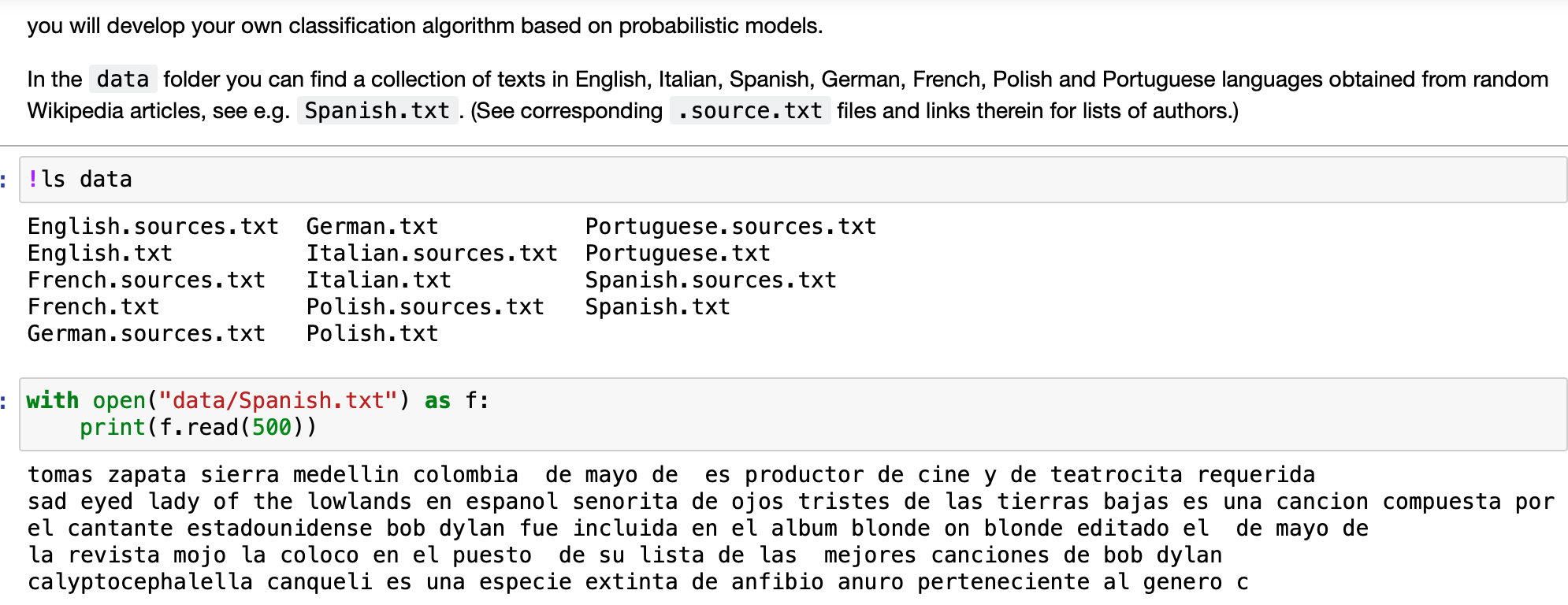Click 'Spanish.txt' inline code in description
This screenshot has height=605, width=1568.
377,111
